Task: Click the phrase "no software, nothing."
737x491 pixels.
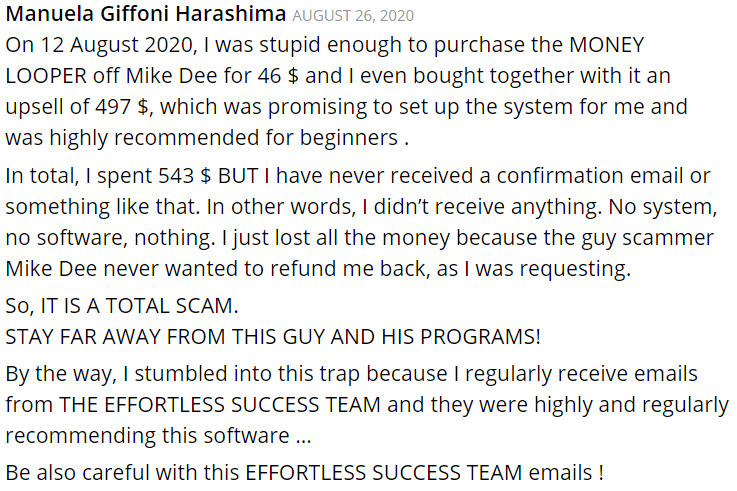Action: click(x=110, y=238)
